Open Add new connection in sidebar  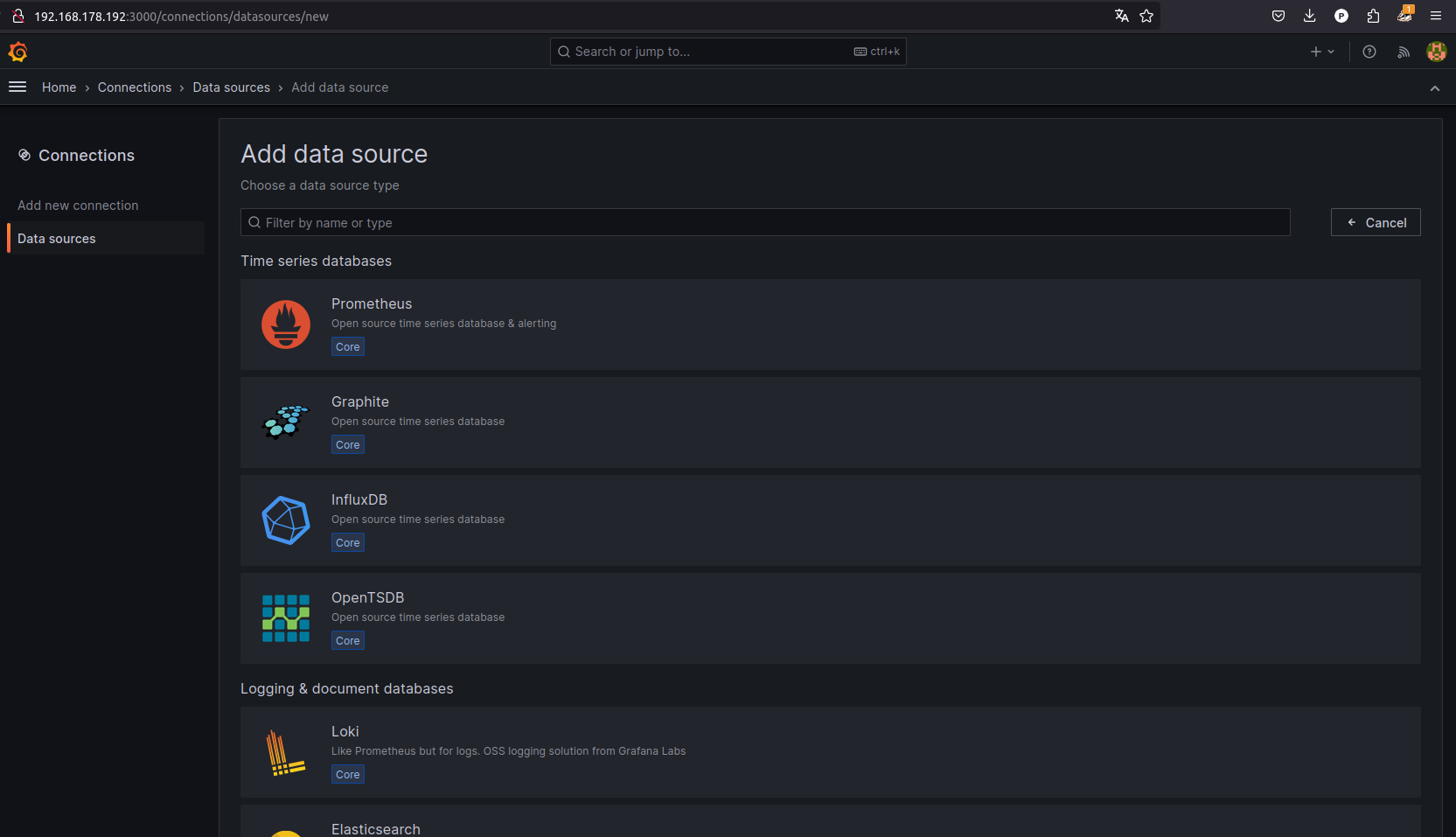coord(78,206)
